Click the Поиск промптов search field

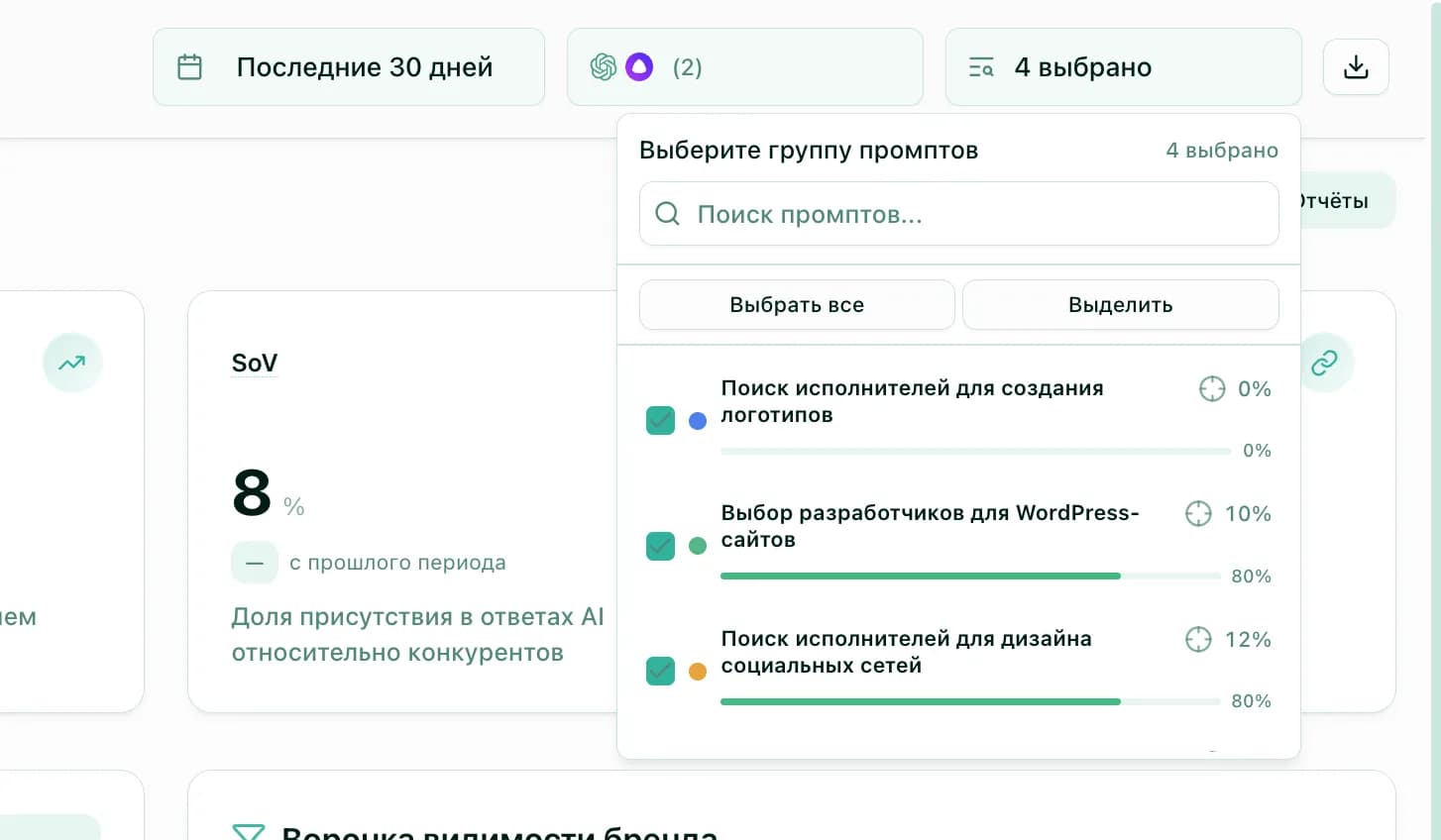tap(958, 213)
